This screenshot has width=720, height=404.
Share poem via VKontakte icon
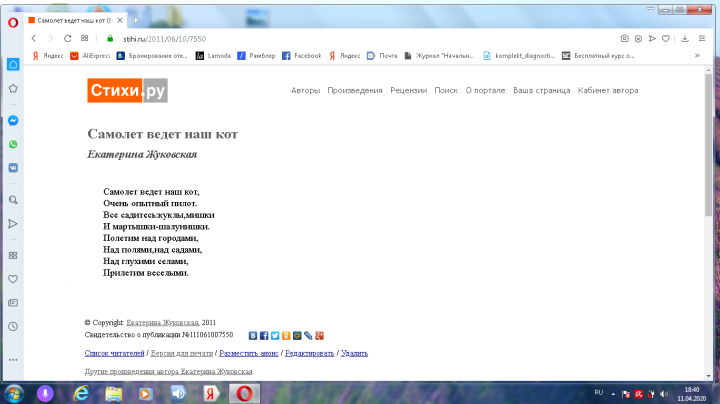click(253, 336)
